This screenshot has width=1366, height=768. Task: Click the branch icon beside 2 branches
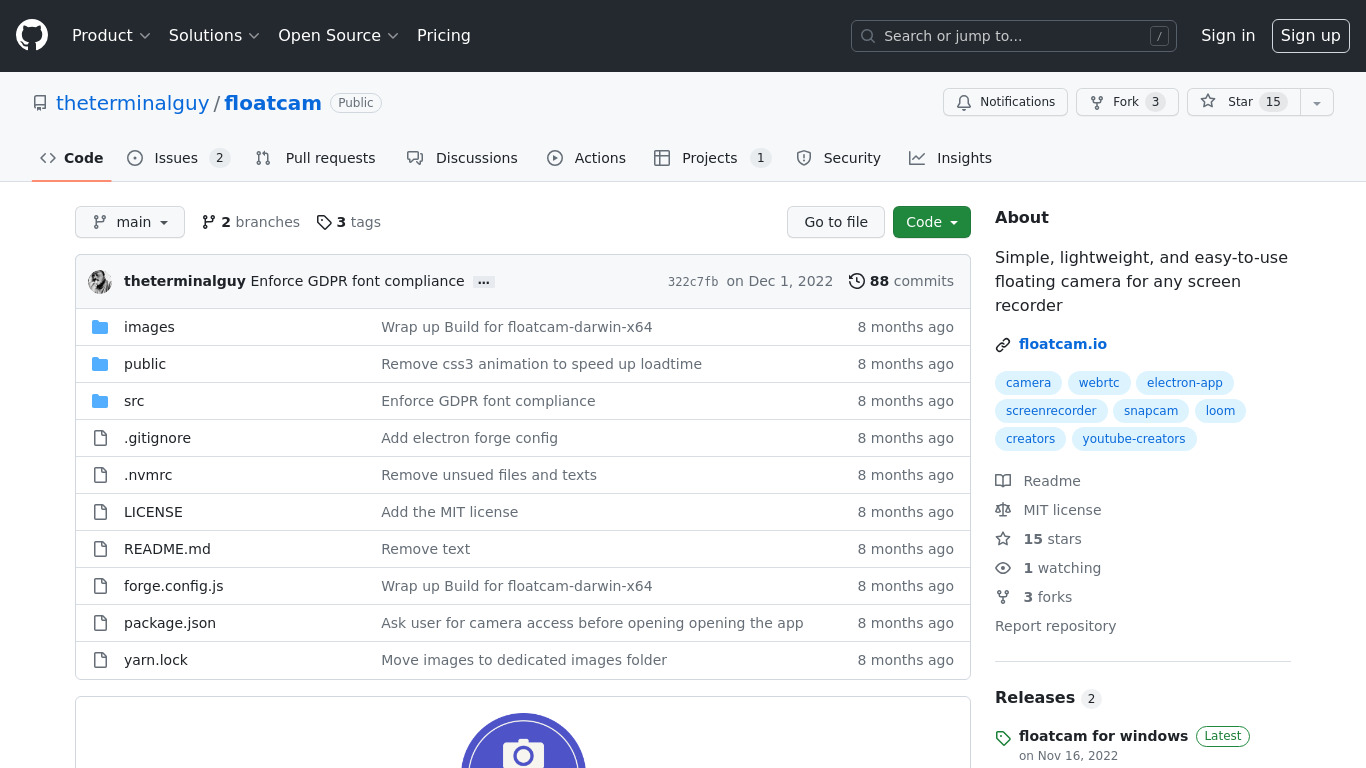click(209, 222)
